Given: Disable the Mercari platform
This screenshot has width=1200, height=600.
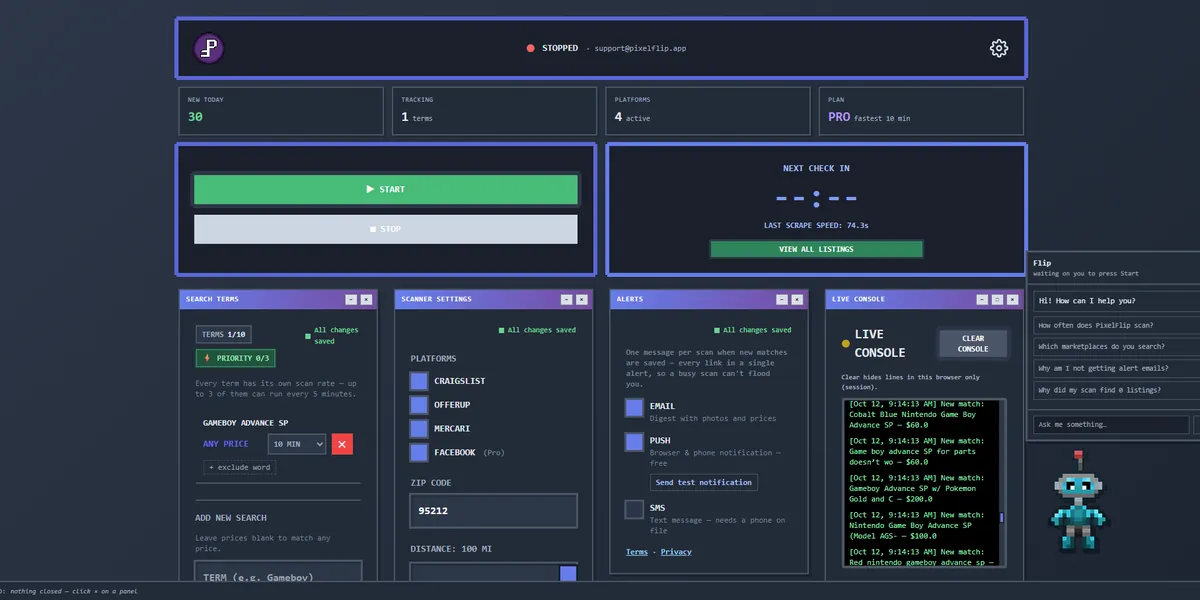Looking at the screenshot, I should click(419, 429).
